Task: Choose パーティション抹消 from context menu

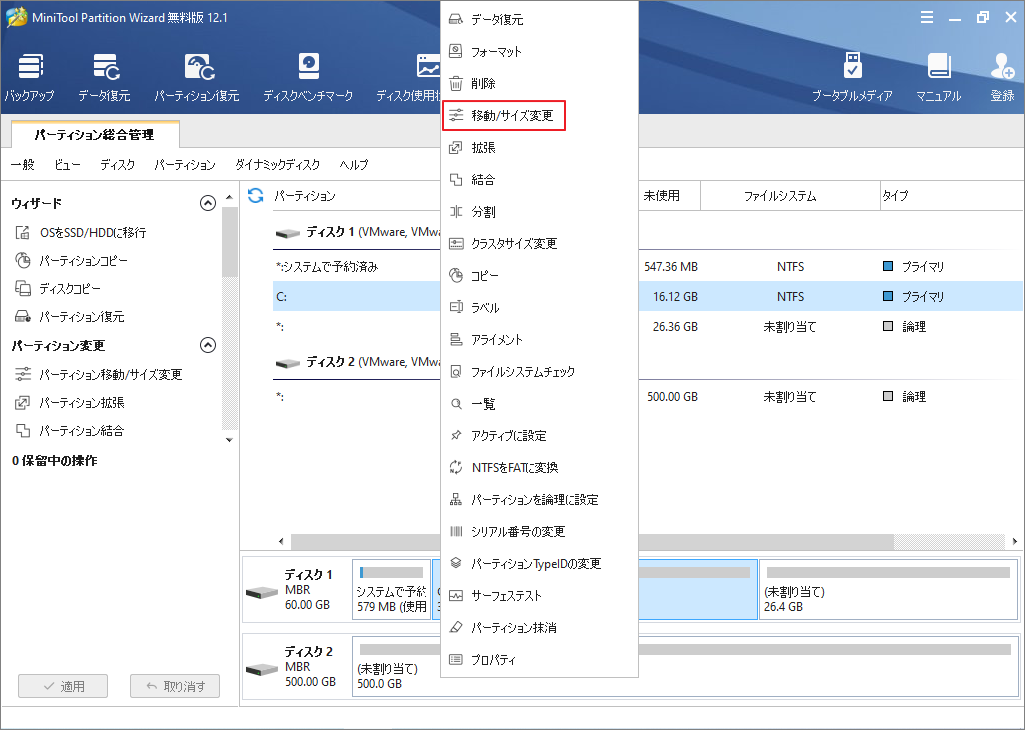Action: 539,628
